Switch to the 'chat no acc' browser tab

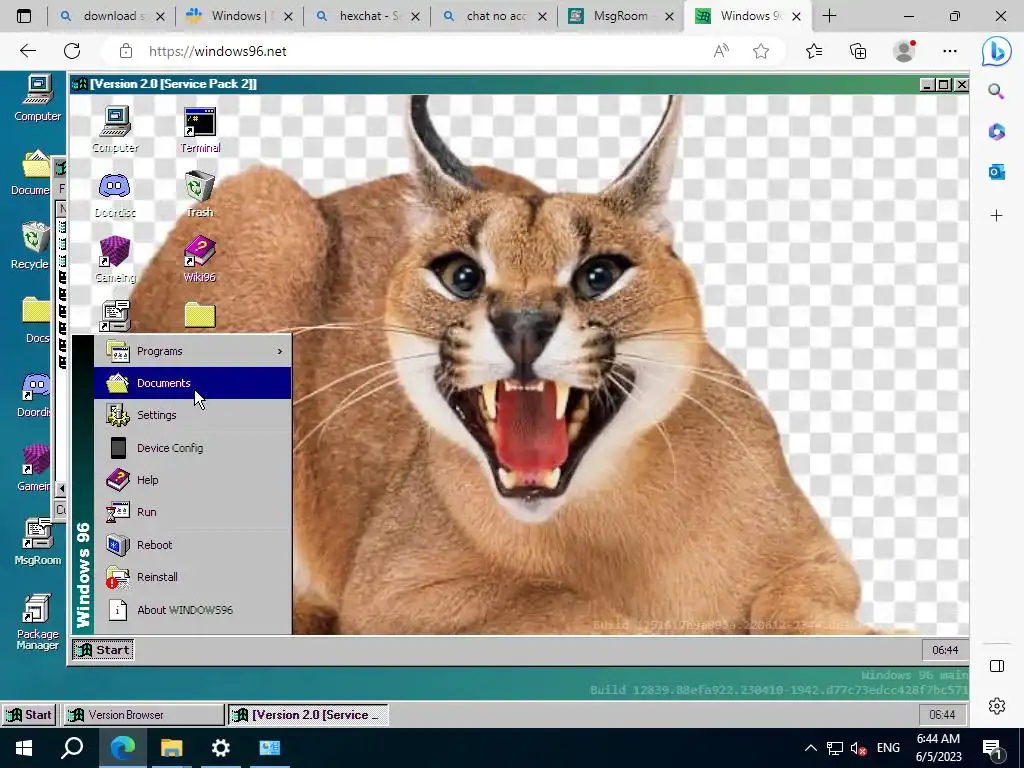coord(494,16)
